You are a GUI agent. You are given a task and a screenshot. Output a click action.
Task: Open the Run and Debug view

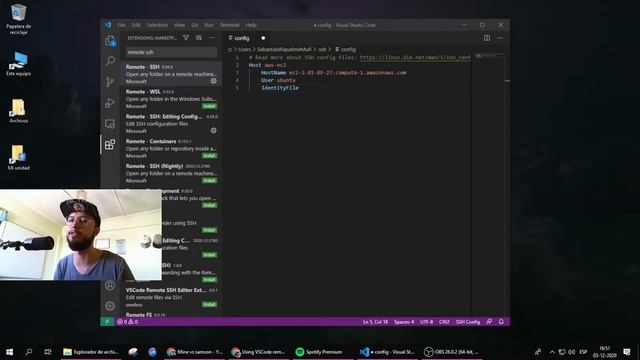click(x=110, y=102)
